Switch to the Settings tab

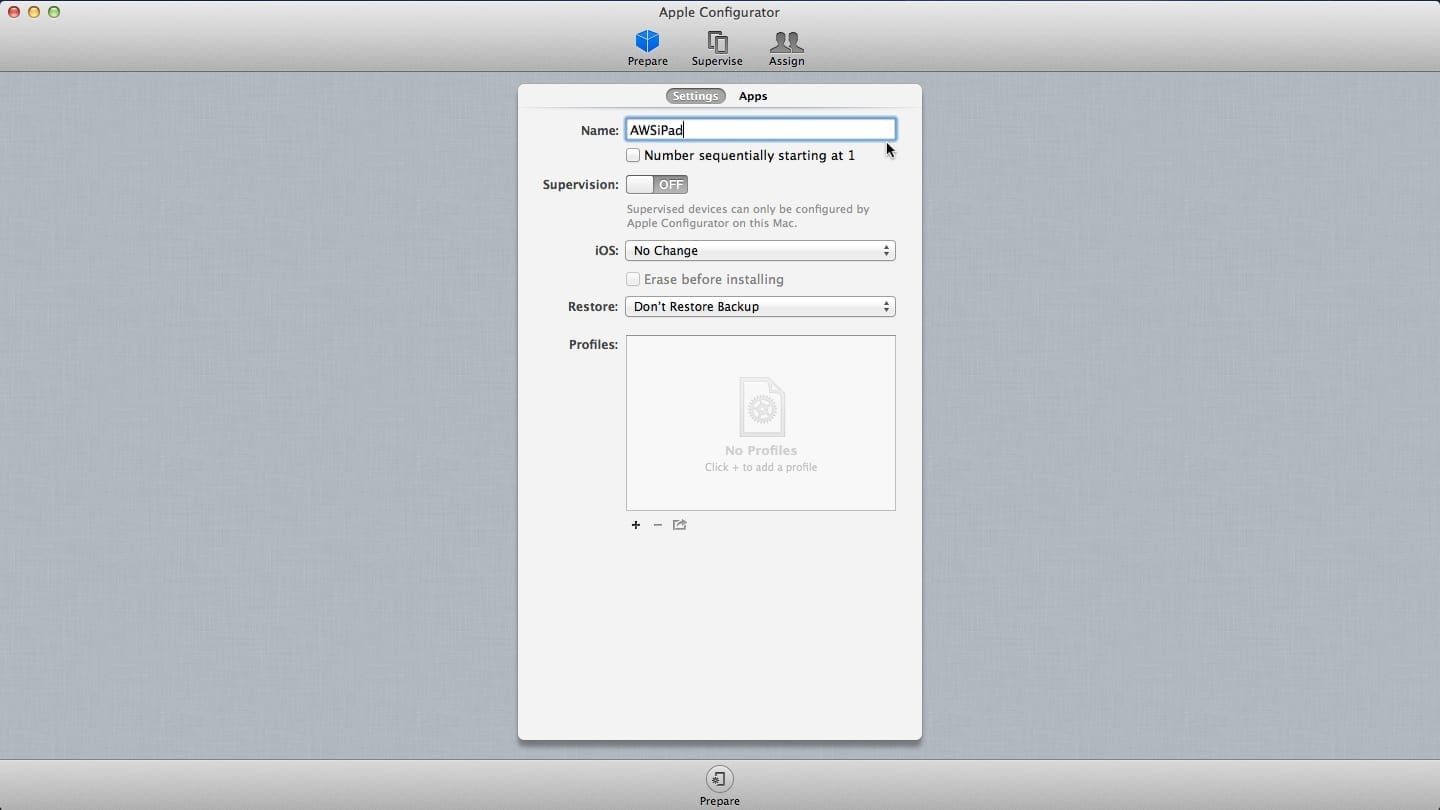pyautogui.click(x=695, y=96)
